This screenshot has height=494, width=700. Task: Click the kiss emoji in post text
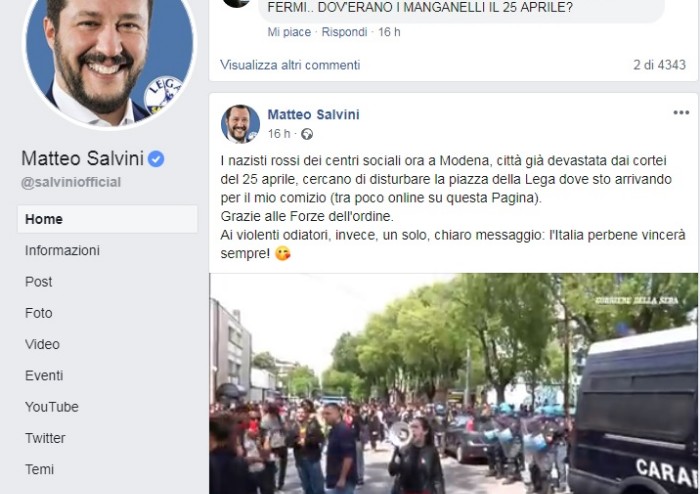click(283, 253)
